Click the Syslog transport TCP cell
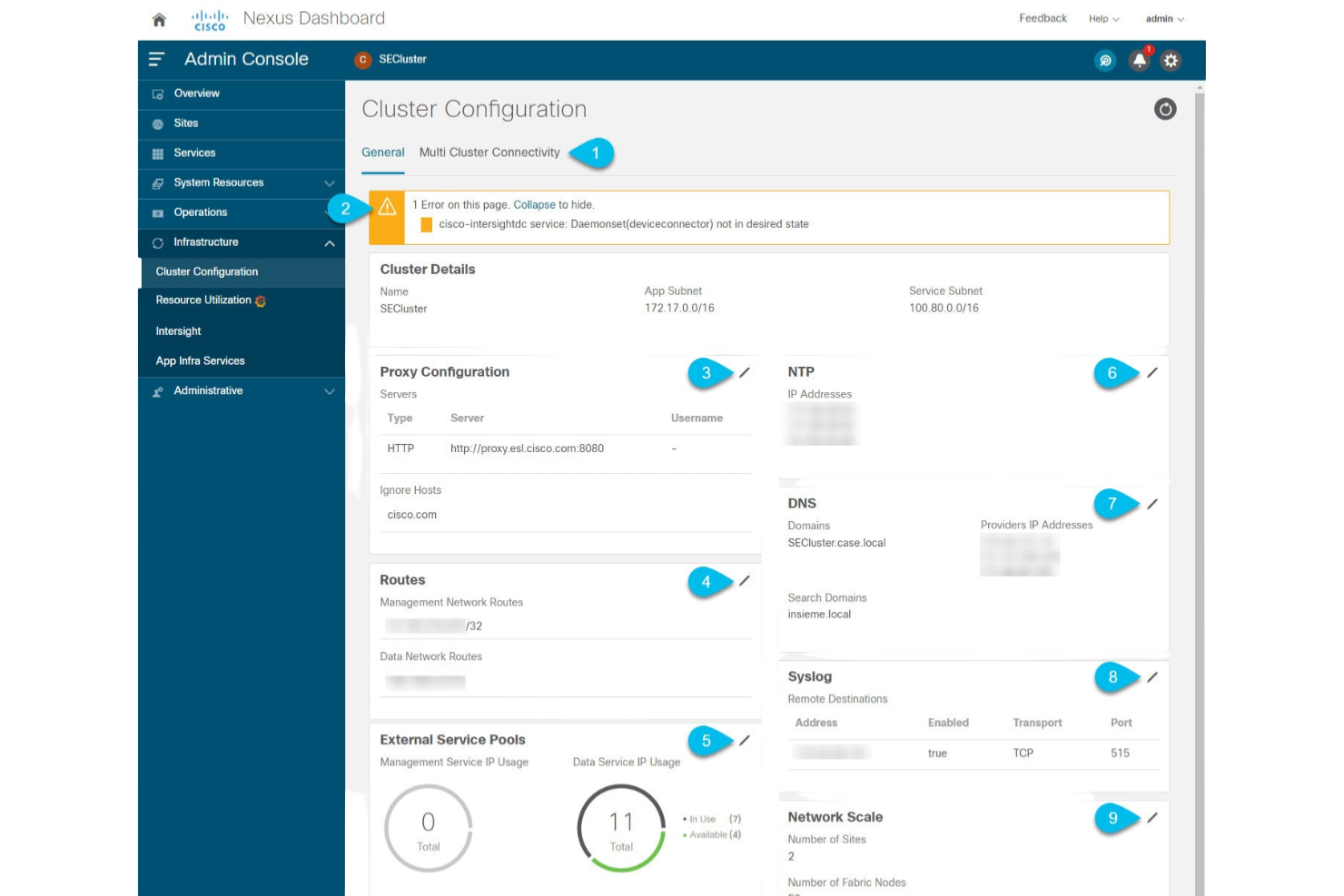Screen dimensions: 1344x896 [1023, 753]
